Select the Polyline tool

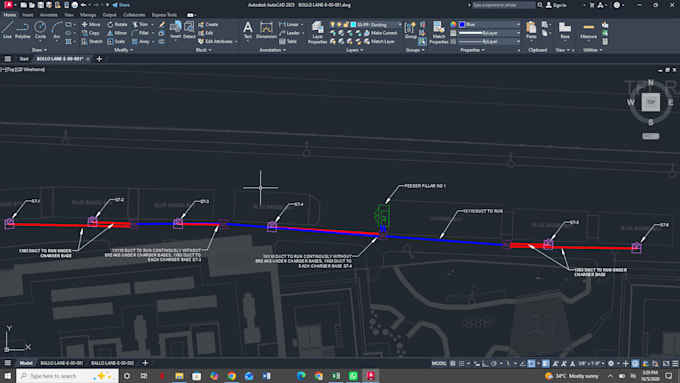click(23, 30)
